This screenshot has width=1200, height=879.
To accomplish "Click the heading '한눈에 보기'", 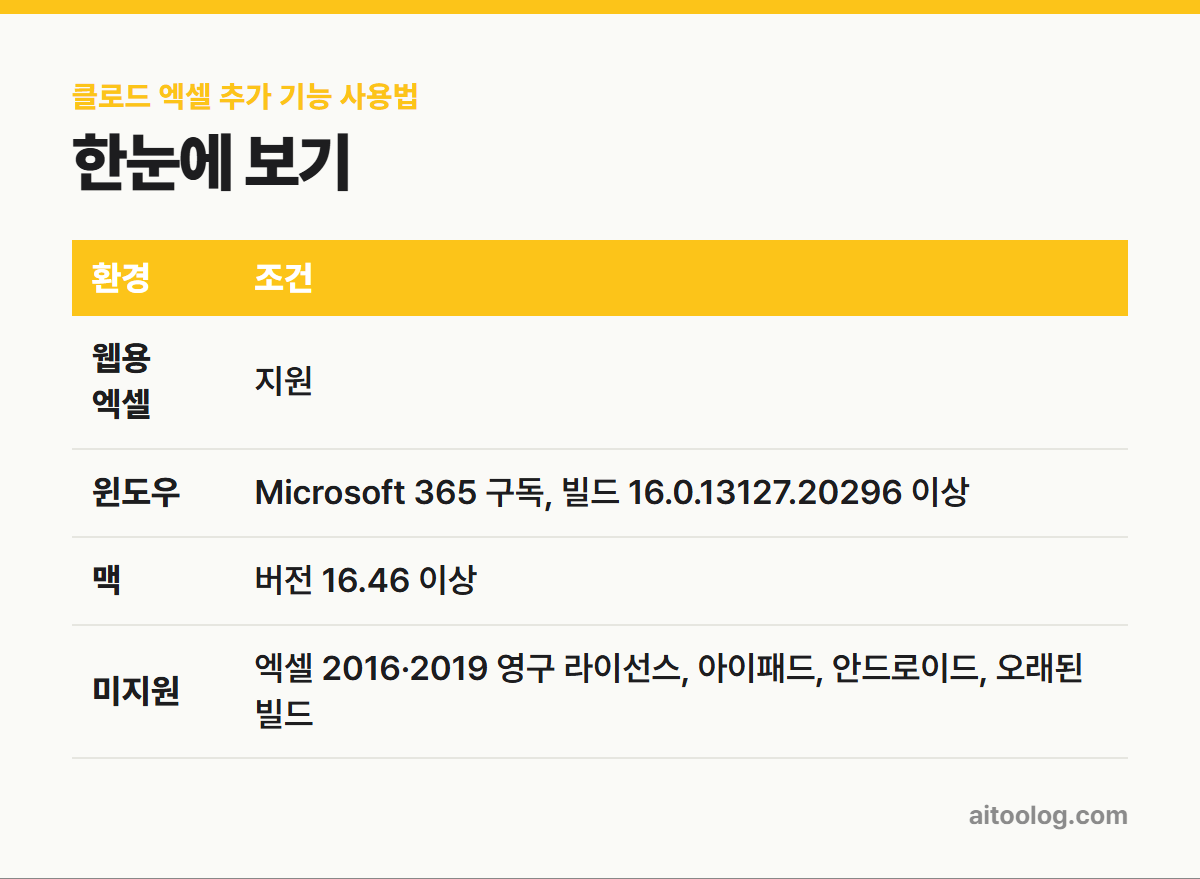I will pos(211,164).
